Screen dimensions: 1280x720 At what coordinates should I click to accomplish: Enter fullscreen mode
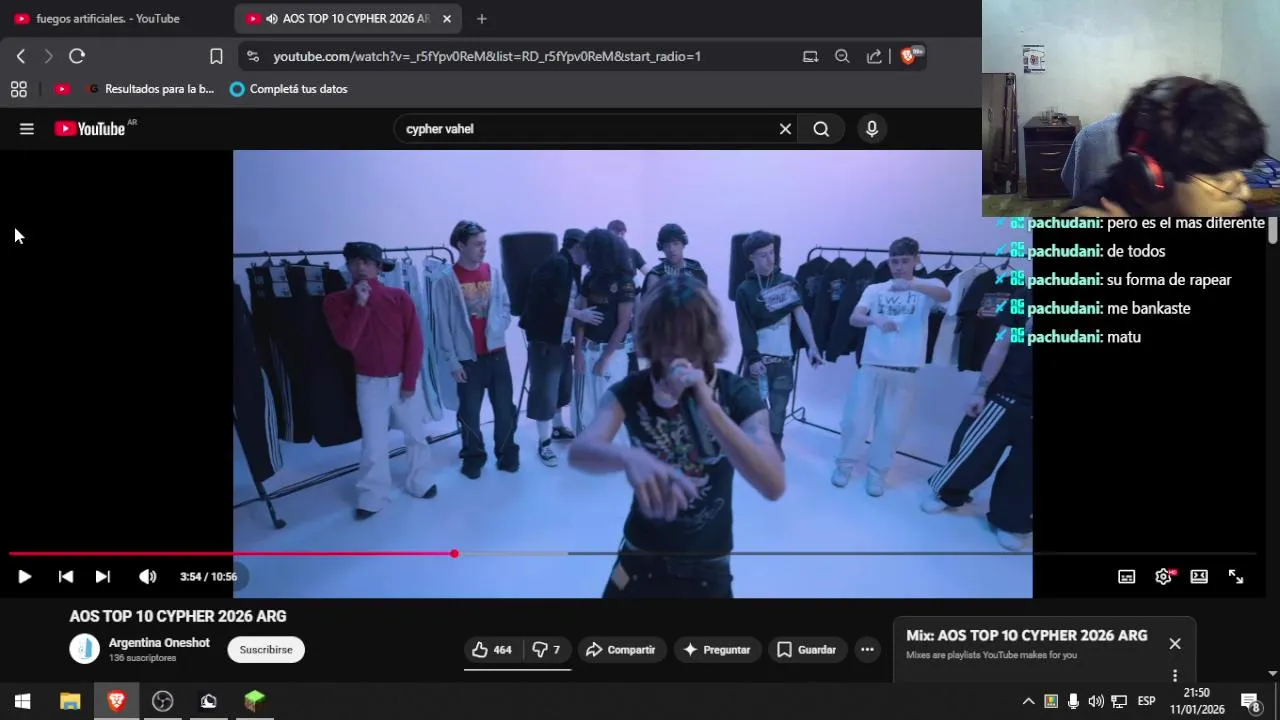1236,577
